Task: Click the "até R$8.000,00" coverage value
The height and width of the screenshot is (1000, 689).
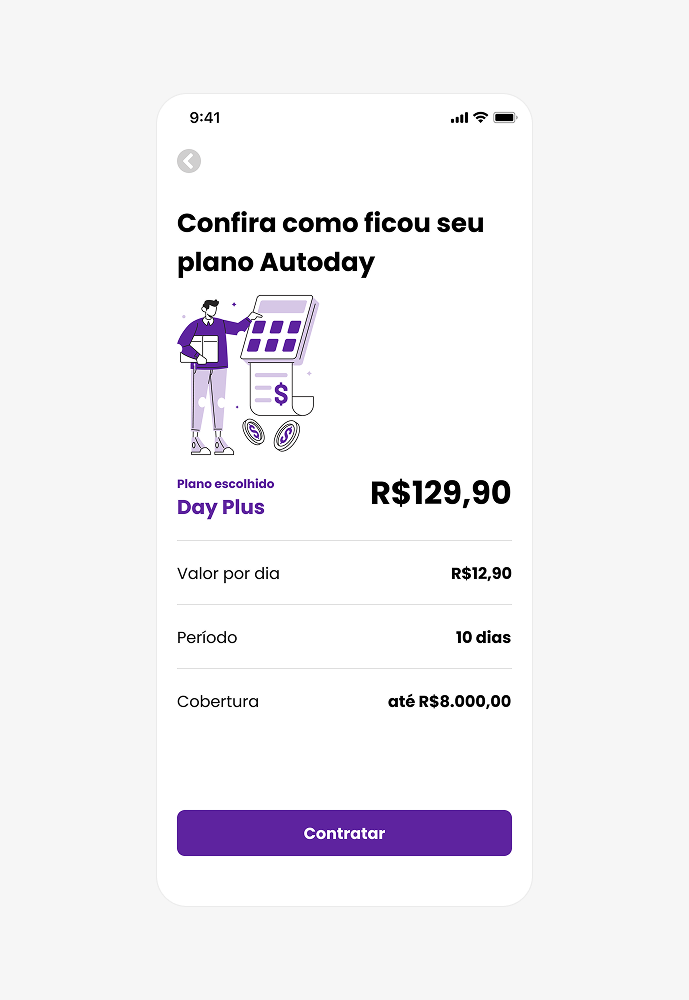Action: [449, 702]
